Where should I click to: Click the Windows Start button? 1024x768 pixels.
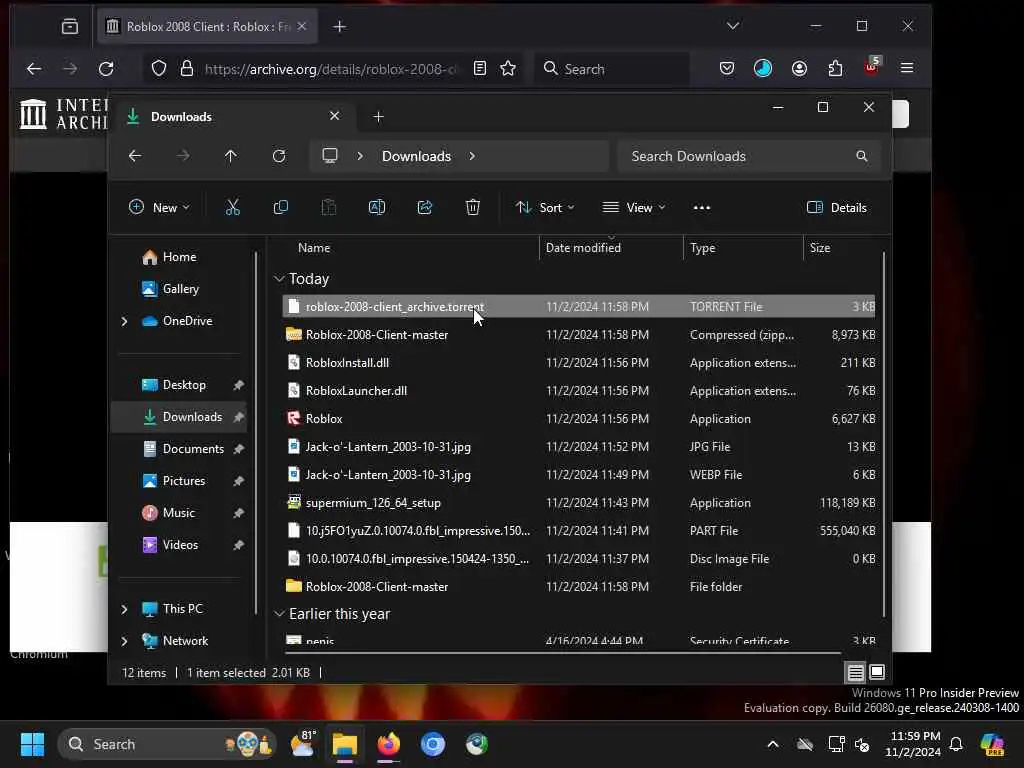tap(32, 744)
